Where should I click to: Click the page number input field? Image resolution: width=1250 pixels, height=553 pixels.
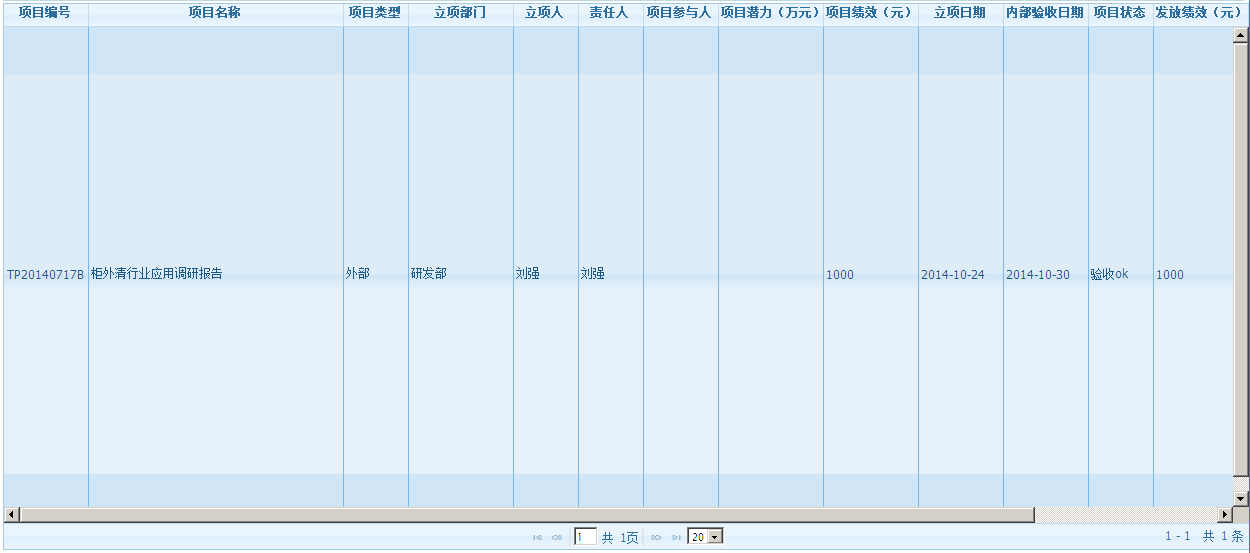pos(585,537)
